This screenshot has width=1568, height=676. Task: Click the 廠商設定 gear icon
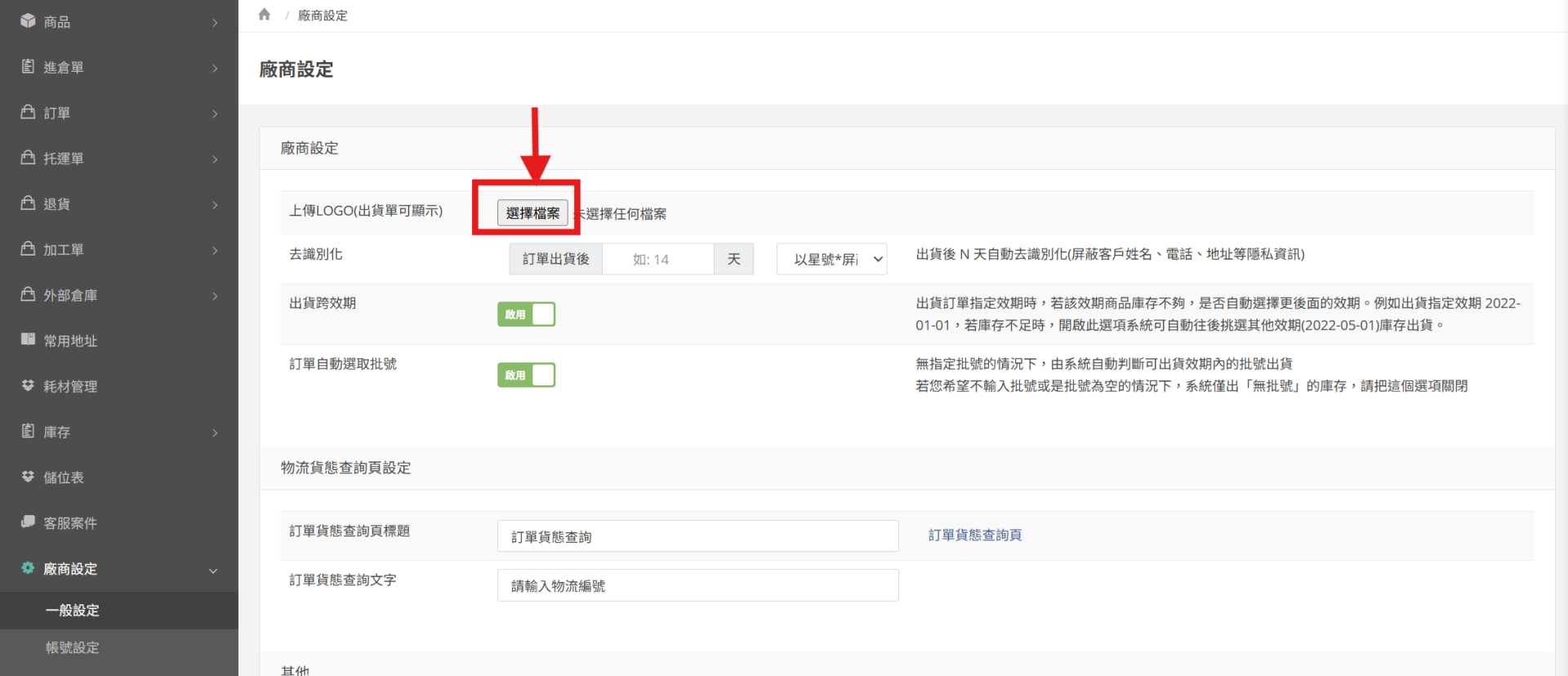click(28, 567)
